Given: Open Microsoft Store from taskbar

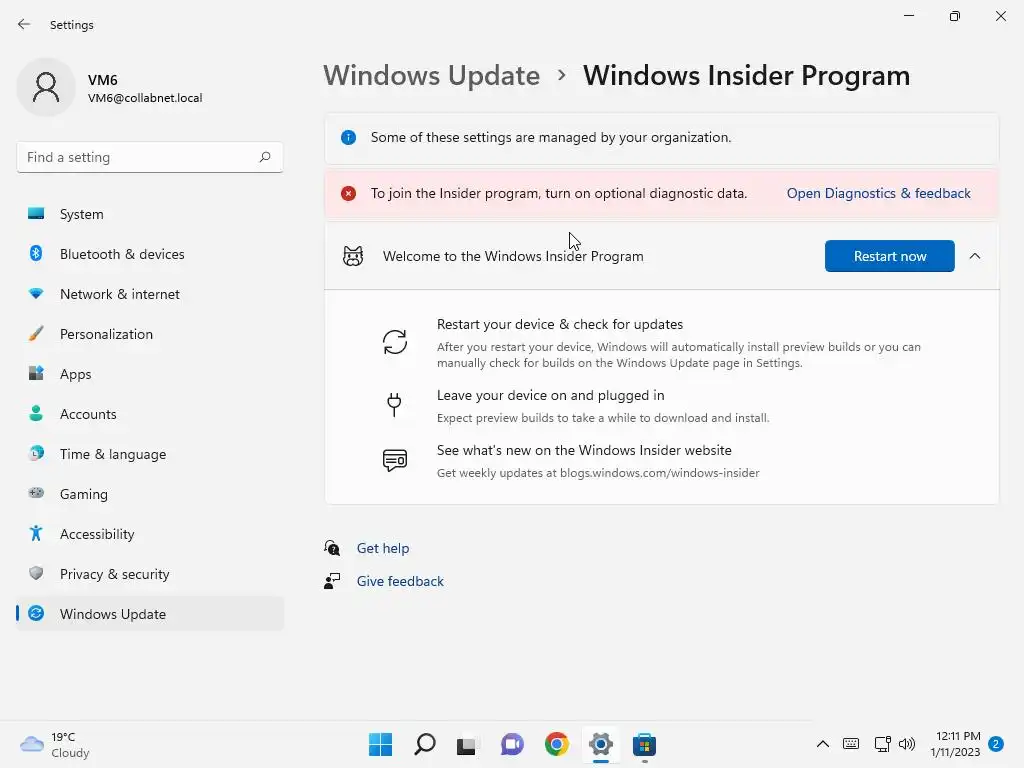Looking at the screenshot, I should pyautogui.click(x=644, y=744).
